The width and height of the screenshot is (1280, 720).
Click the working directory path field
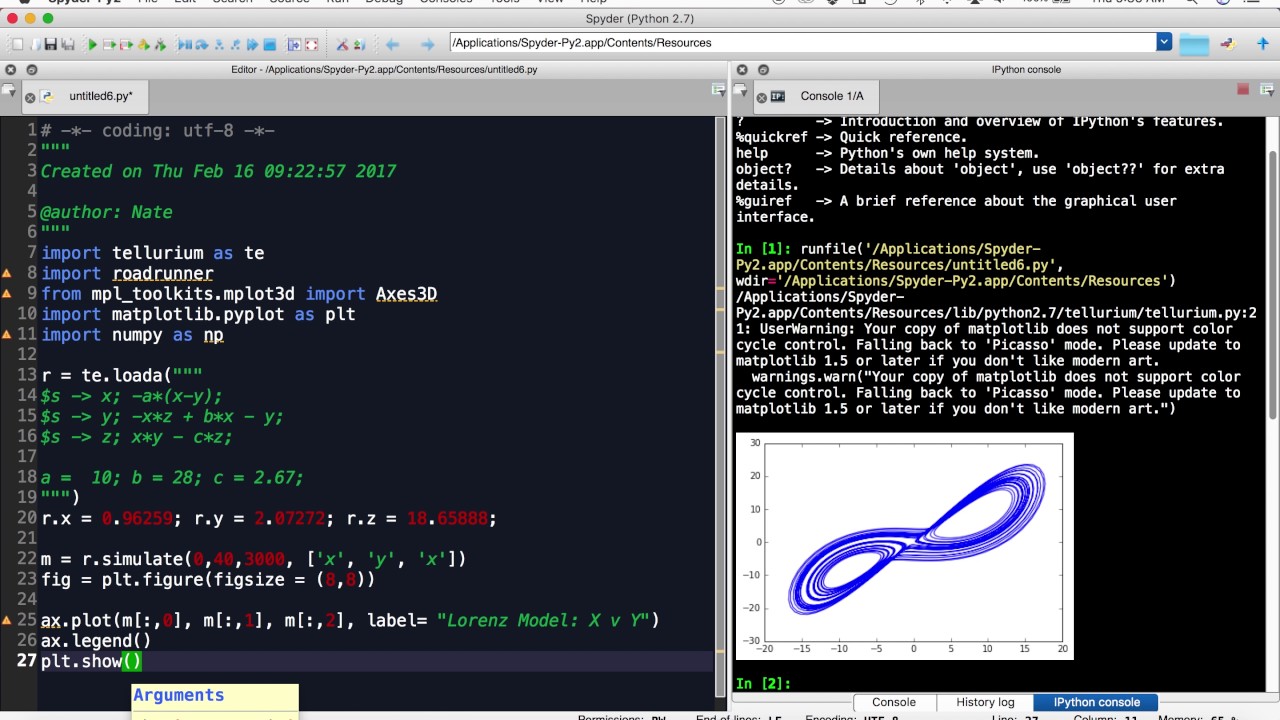(x=803, y=42)
